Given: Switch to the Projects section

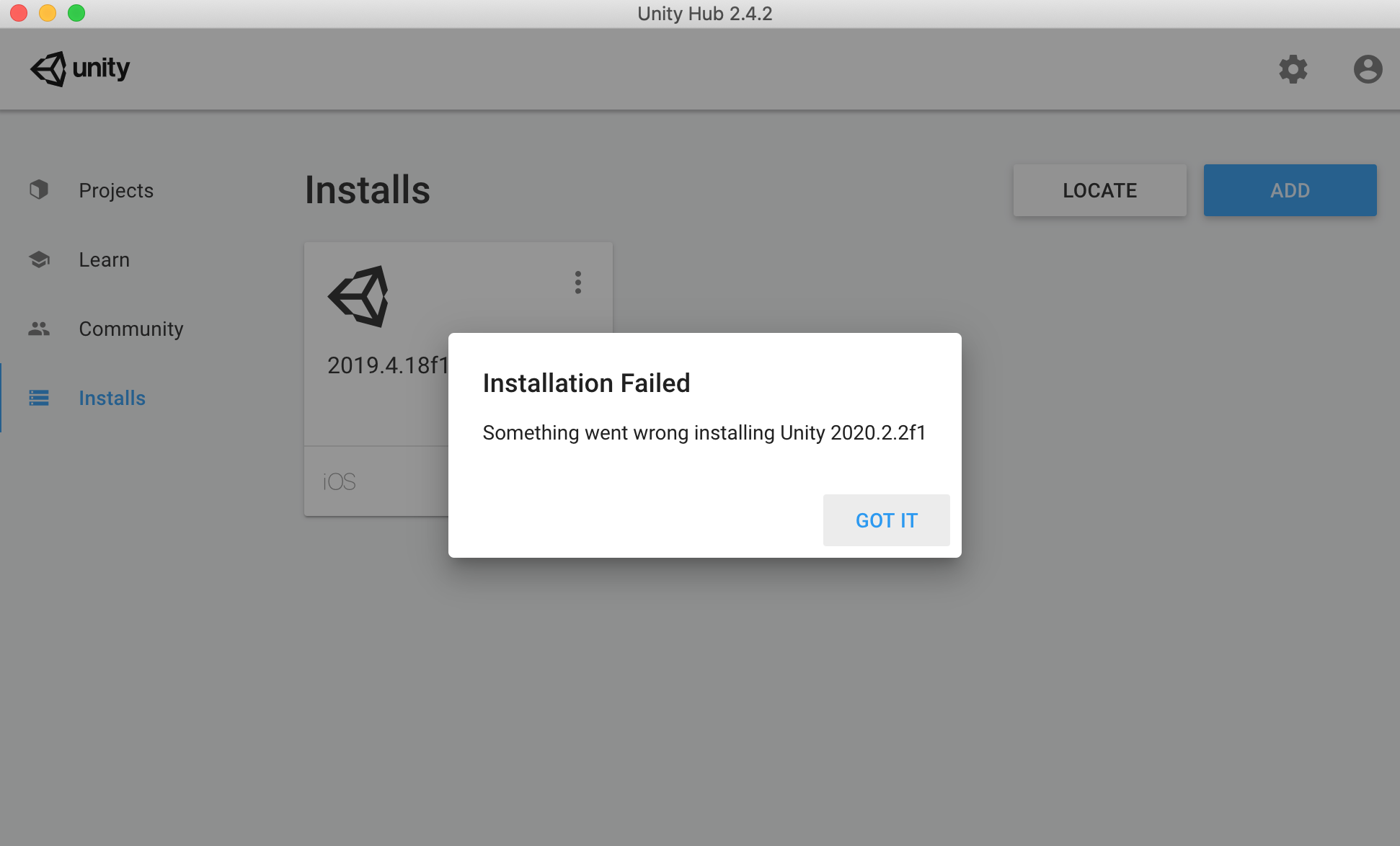Looking at the screenshot, I should 115,190.
